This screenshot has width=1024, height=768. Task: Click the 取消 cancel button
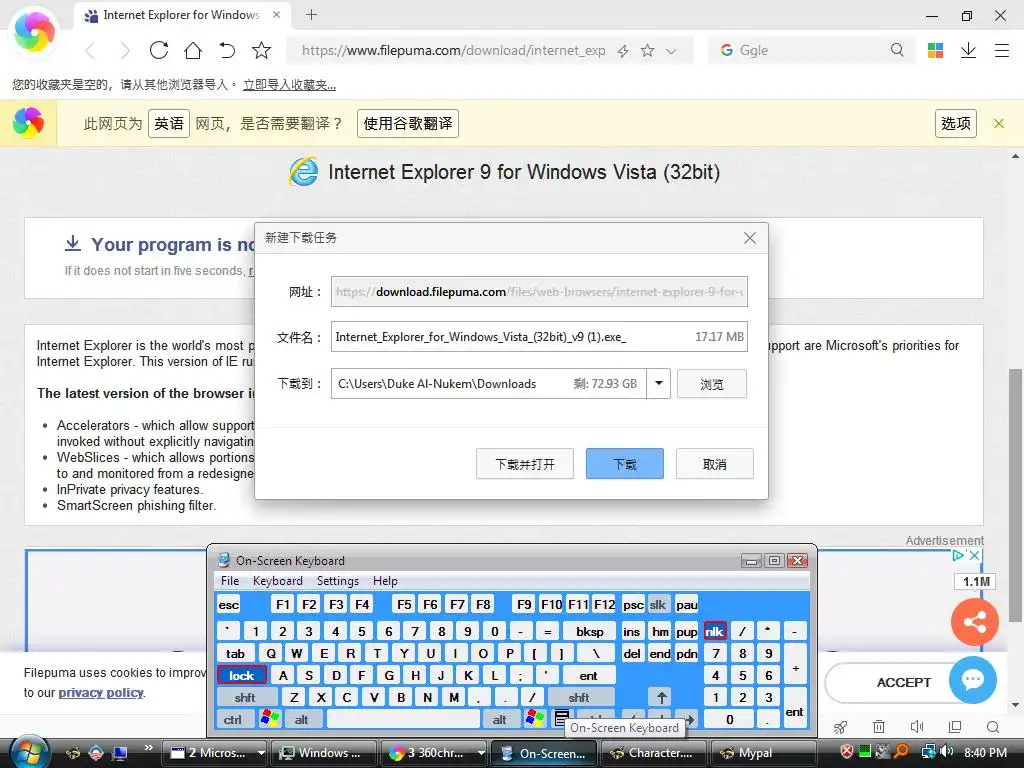[715, 464]
